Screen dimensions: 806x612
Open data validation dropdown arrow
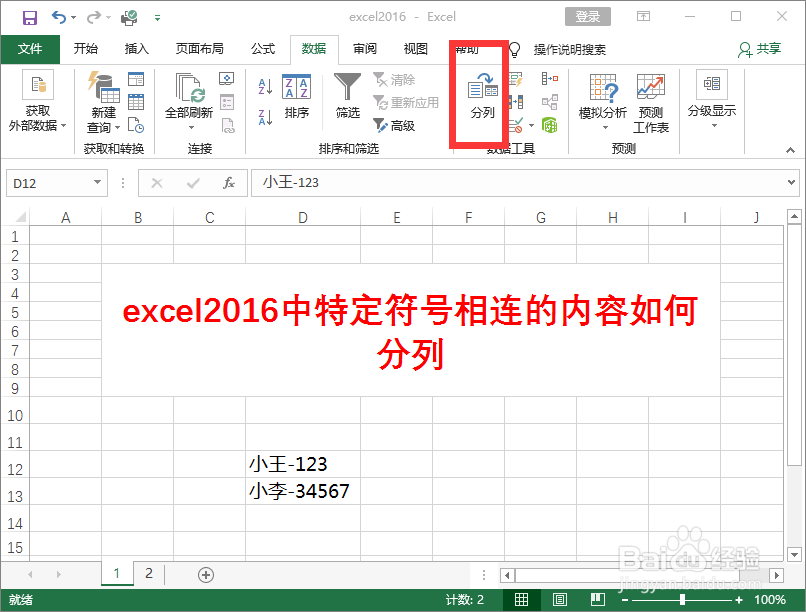click(x=531, y=125)
